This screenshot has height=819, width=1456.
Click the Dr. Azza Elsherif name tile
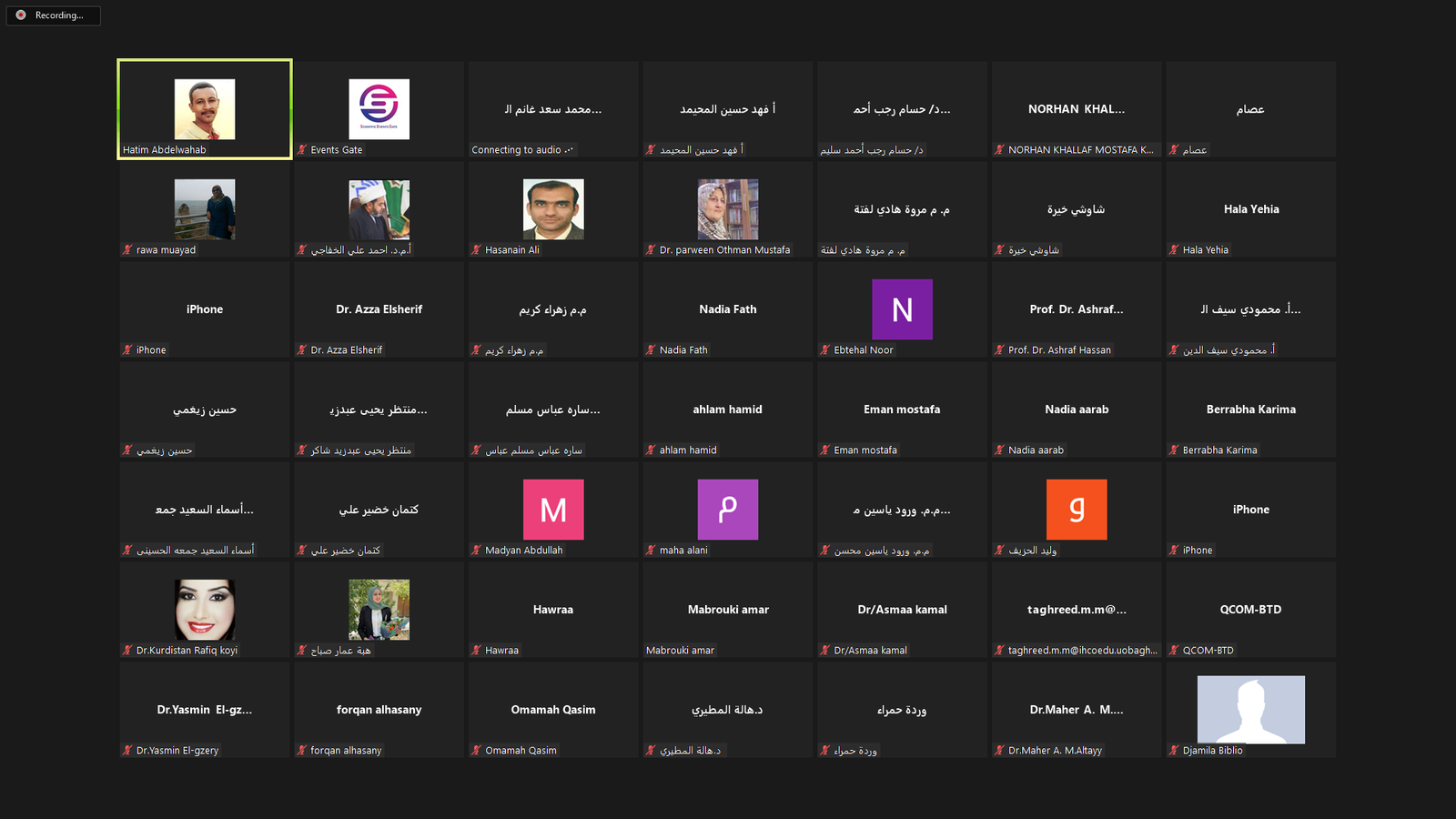coord(379,309)
